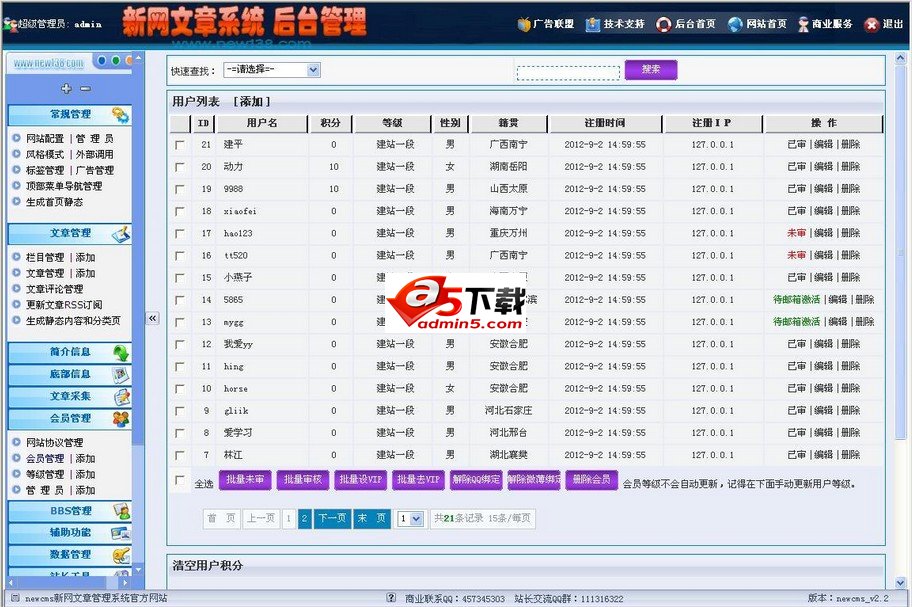
Task: Open 等级管理 menu item
Action: [x=45, y=474]
